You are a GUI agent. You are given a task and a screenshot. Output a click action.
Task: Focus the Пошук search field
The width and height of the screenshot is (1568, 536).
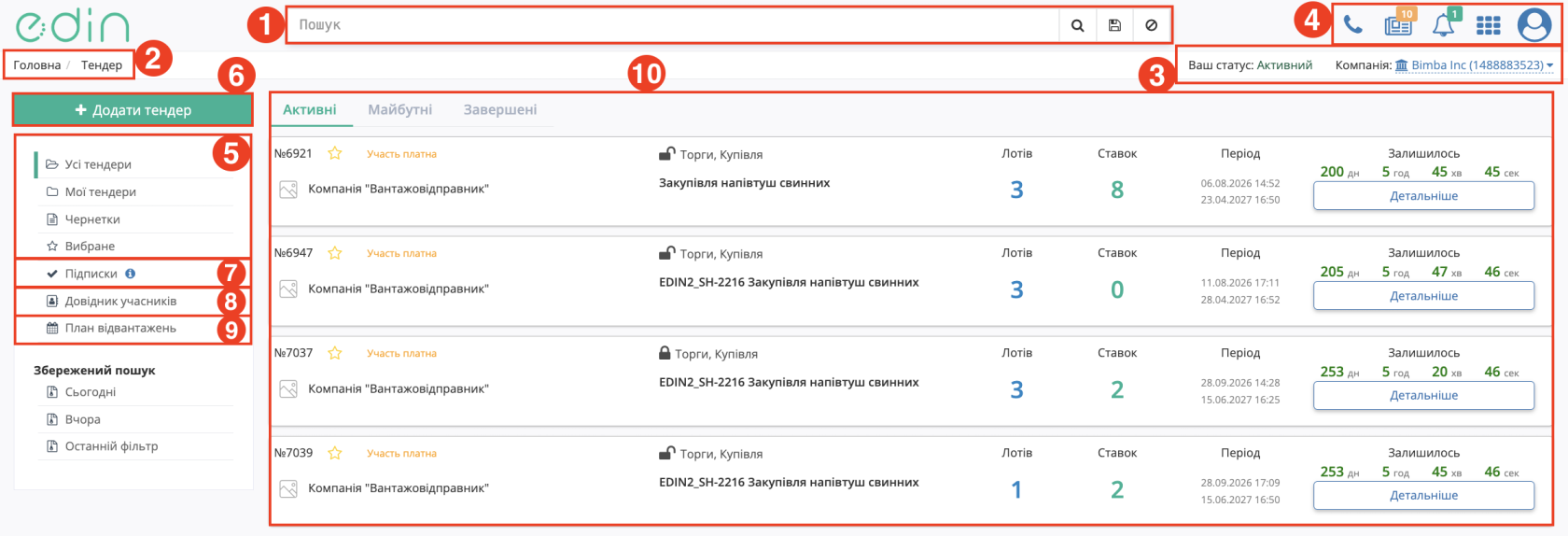click(x=673, y=25)
